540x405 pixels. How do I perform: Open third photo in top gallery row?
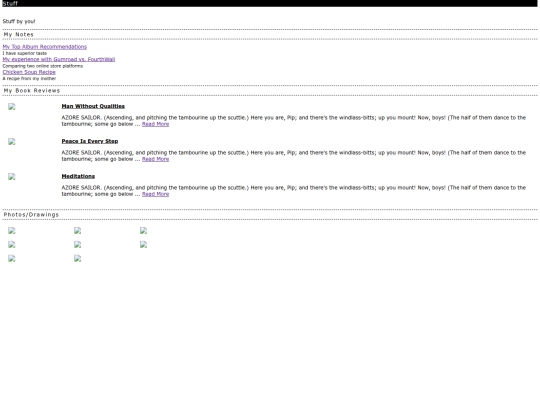[x=144, y=231]
